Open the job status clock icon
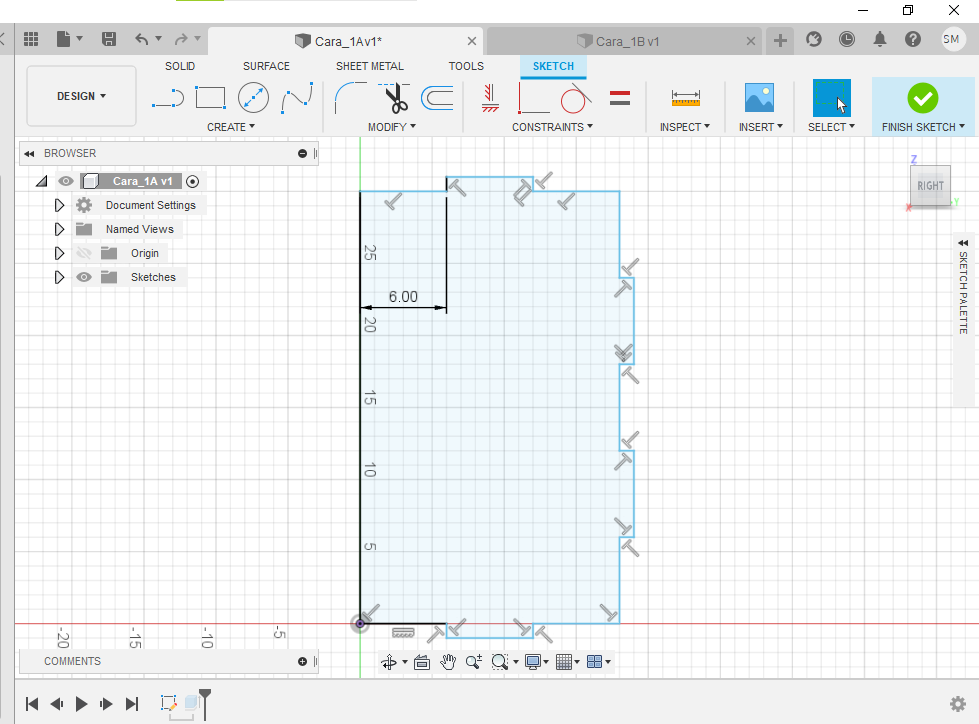The image size is (979, 724). (847, 39)
